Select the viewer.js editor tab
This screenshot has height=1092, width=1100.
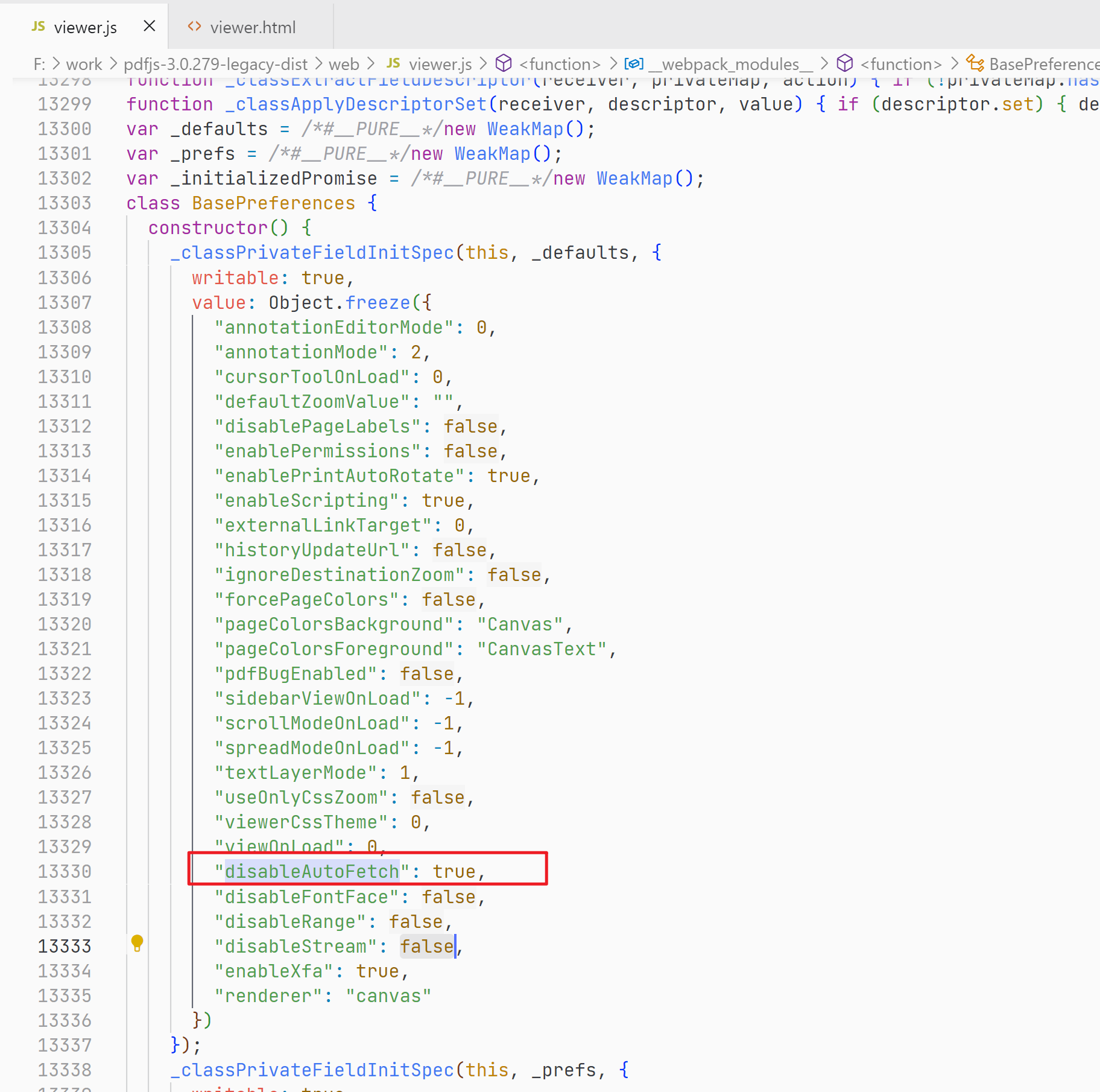pos(85,27)
